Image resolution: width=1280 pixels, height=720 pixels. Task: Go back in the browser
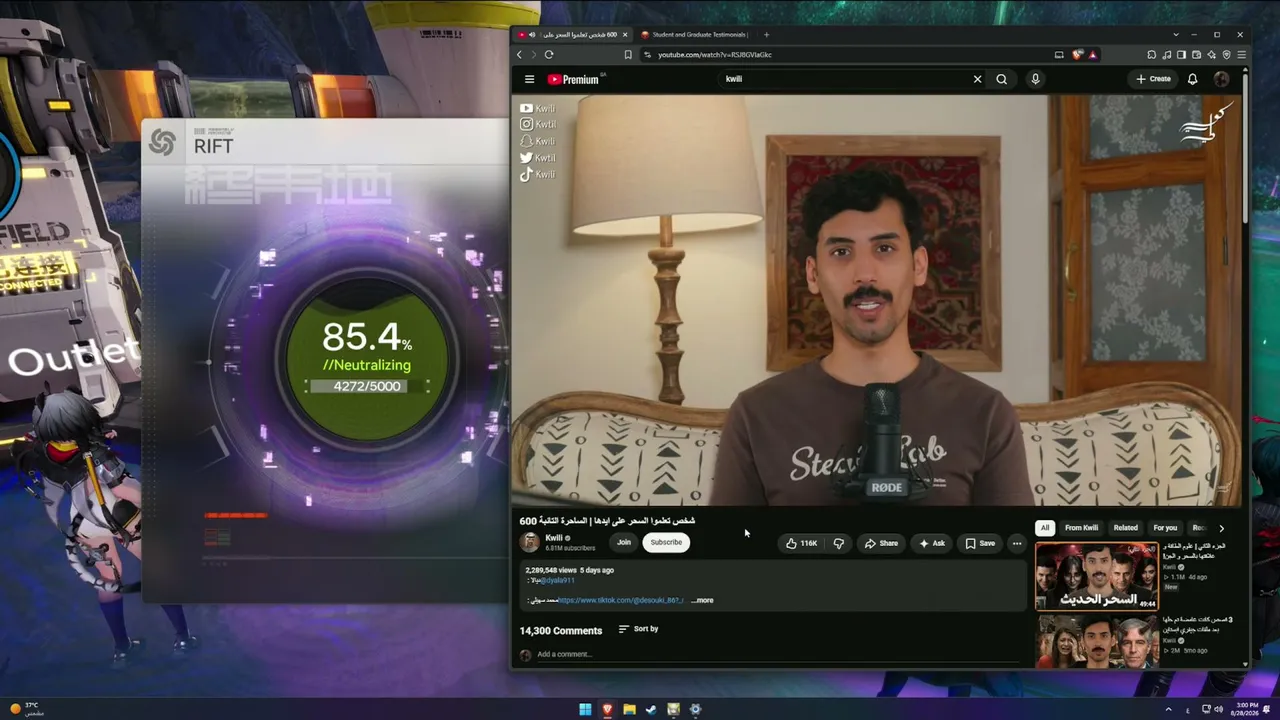coord(519,54)
